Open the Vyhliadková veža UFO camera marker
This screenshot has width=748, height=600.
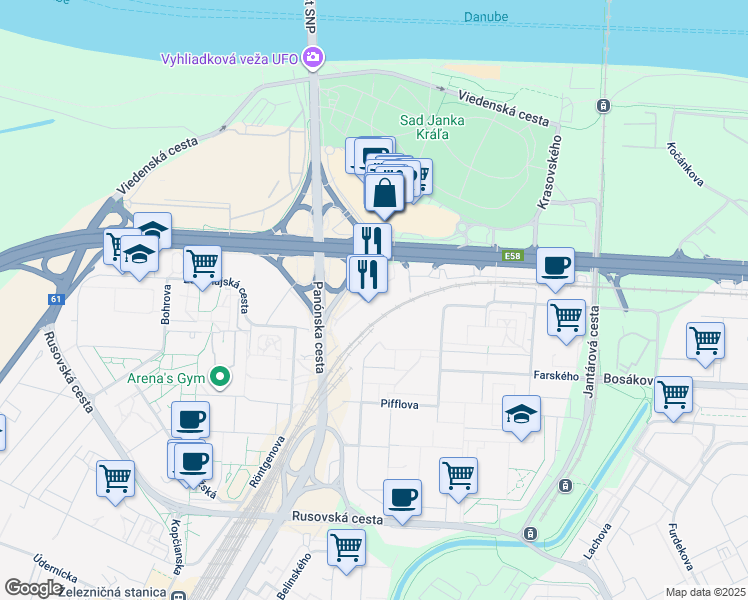314,59
